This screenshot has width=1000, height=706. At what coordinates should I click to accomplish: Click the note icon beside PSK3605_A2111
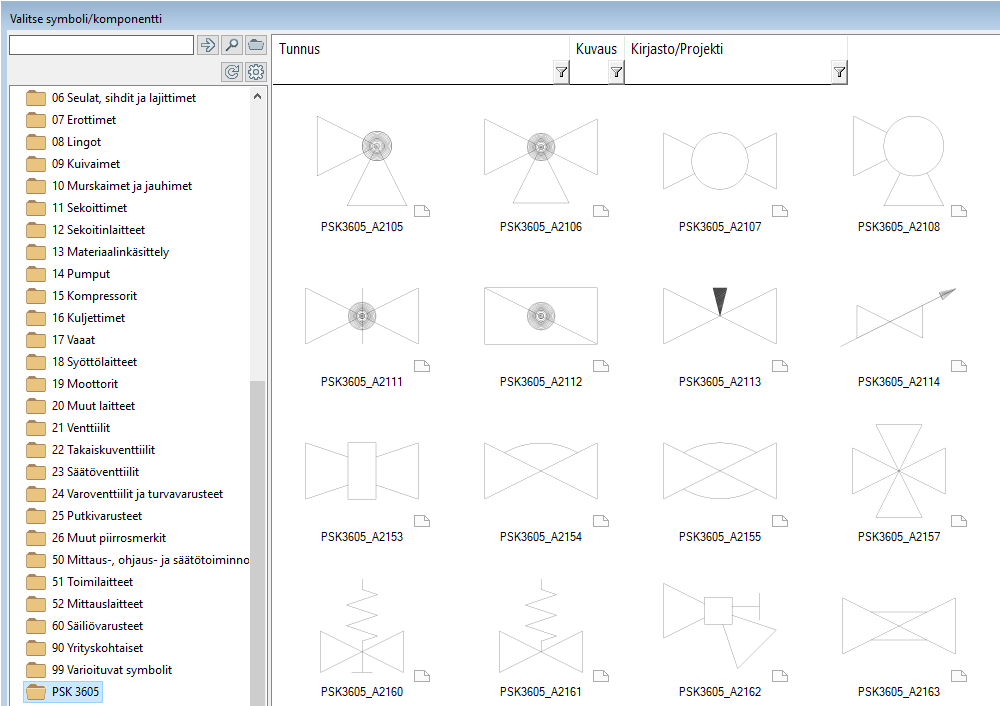pyautogui.click(x=421, y=366)
